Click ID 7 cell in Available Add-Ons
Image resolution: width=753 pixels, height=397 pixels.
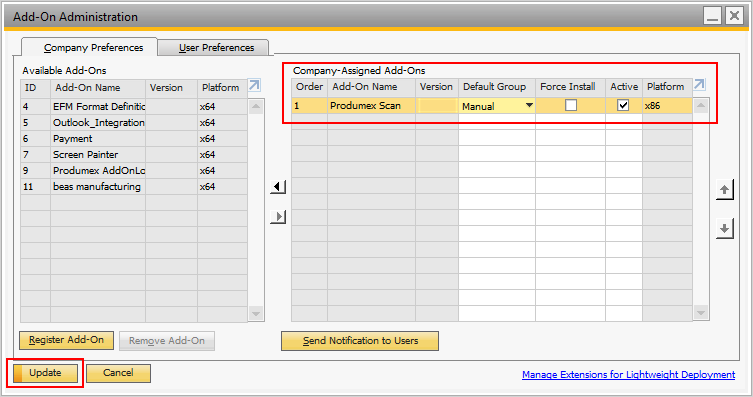click(36, 155)
